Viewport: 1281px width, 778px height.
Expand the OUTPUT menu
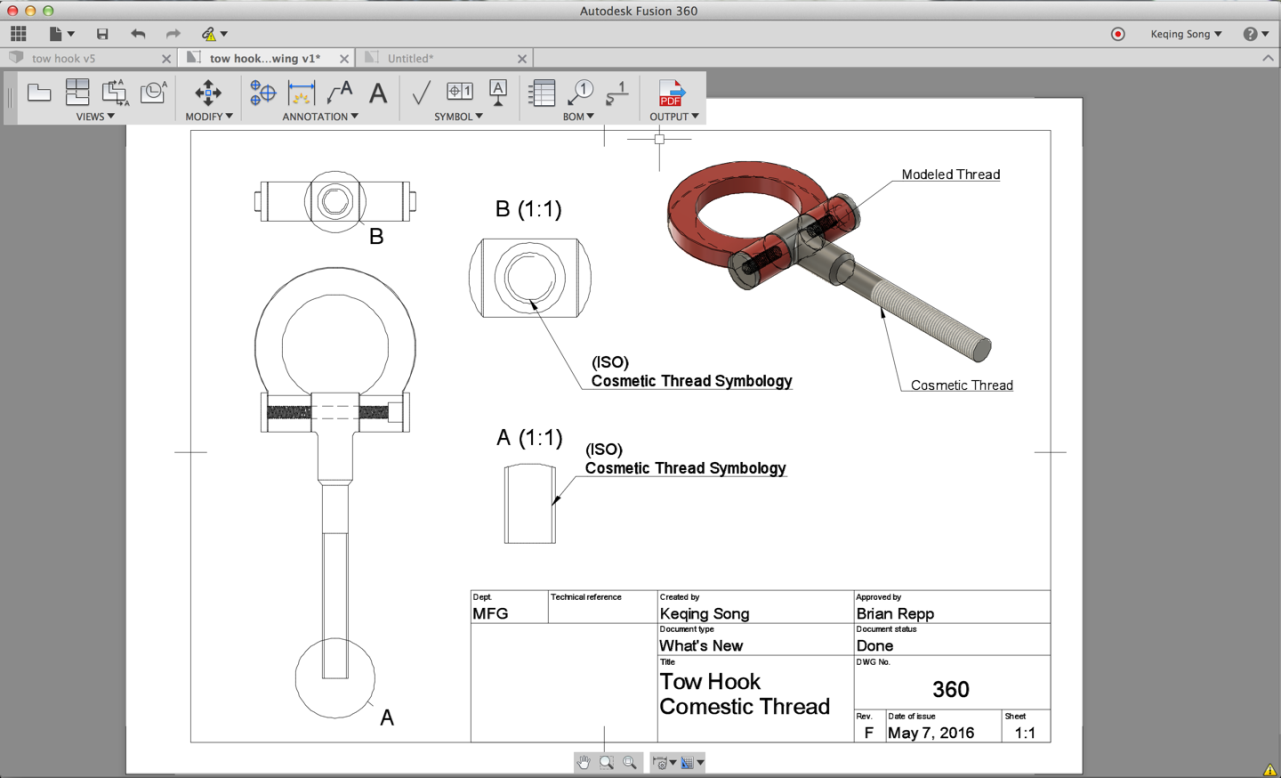[674, 117]
